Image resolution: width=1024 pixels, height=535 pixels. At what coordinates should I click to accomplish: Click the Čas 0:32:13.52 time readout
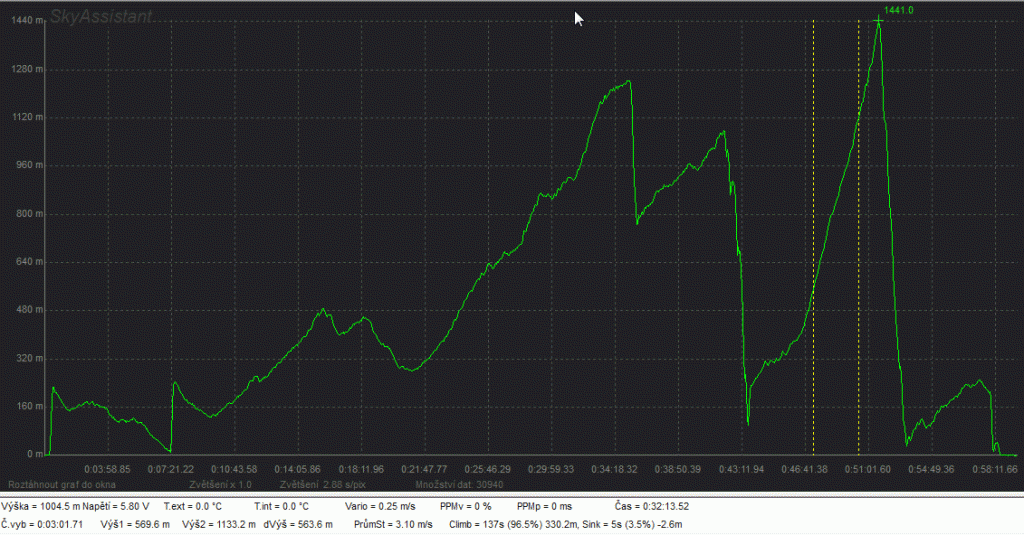650,506
